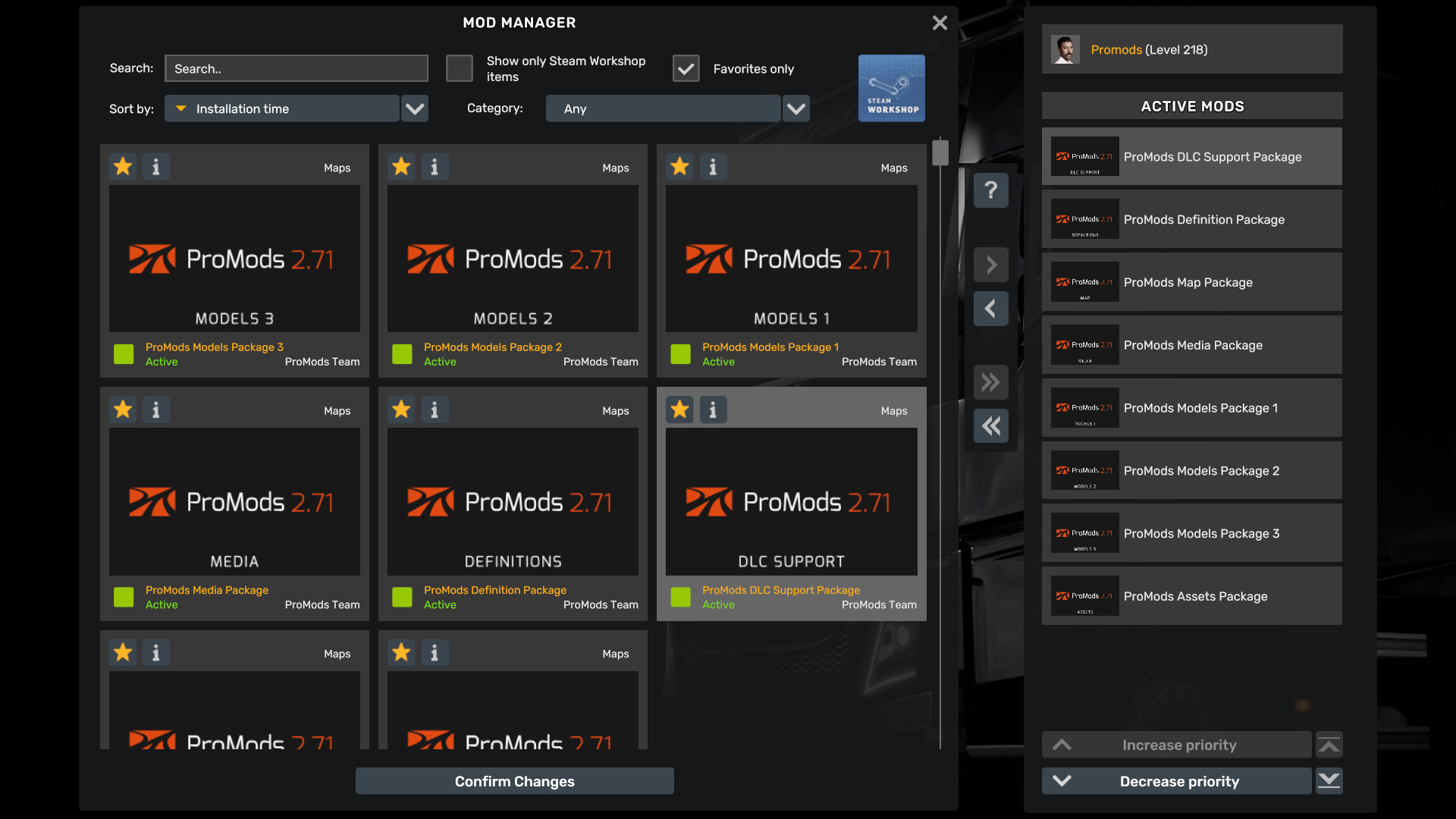Open info for ProMods Models Package 3
This screenshot has width=1456, height=819.
(x=155, y=167)
